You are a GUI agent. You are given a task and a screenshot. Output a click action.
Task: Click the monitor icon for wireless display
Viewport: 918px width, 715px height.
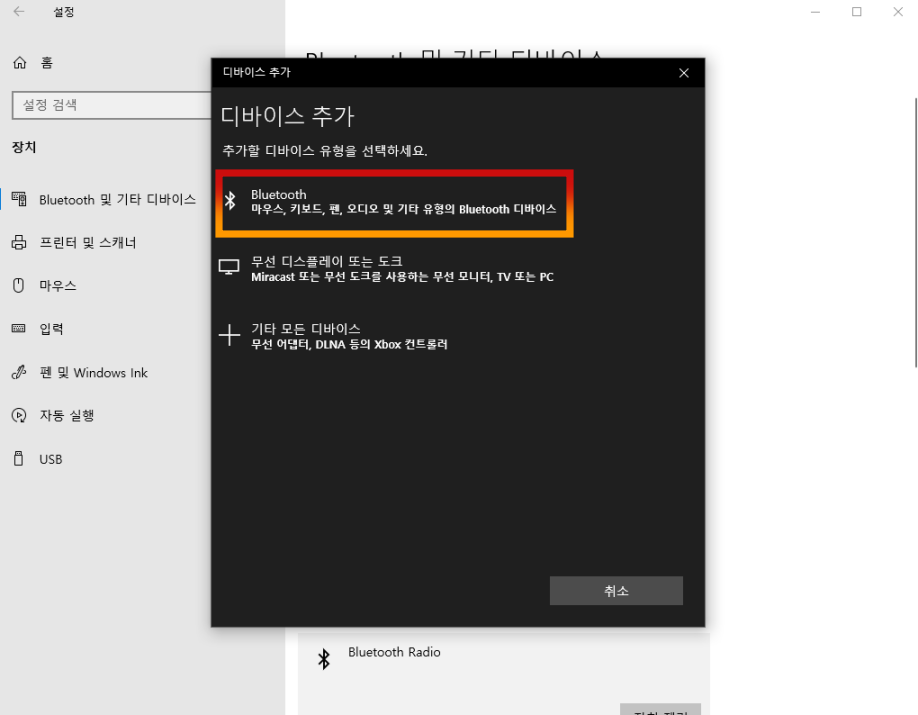(x=229, y=267)
